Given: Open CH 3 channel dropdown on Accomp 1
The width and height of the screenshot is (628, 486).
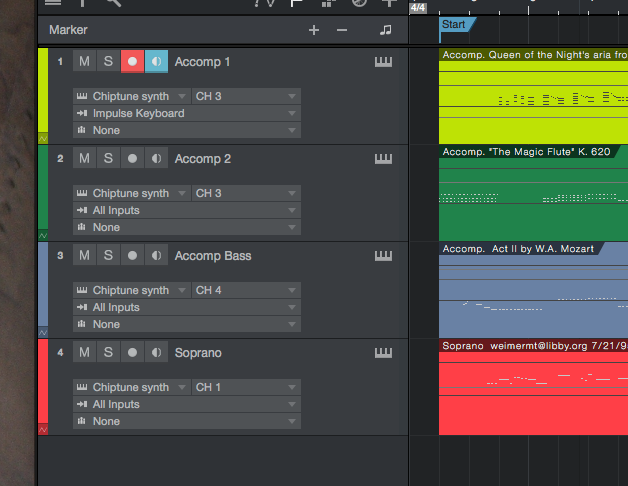Looking at the screenshot, I should (246, 96).
